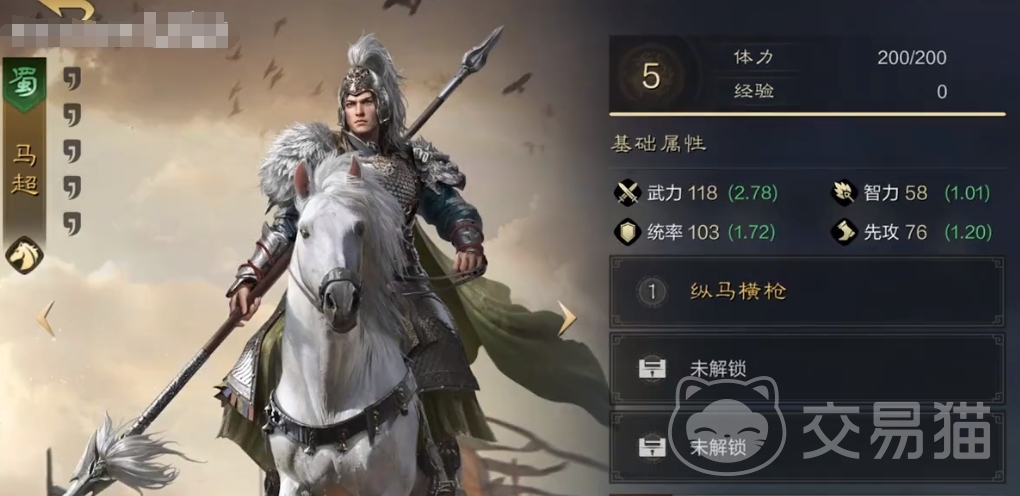Screen dimensions: 1020x496
Task: Show the previous hero with left arrow
Action: pyautogui.click(x=46, y=318)
